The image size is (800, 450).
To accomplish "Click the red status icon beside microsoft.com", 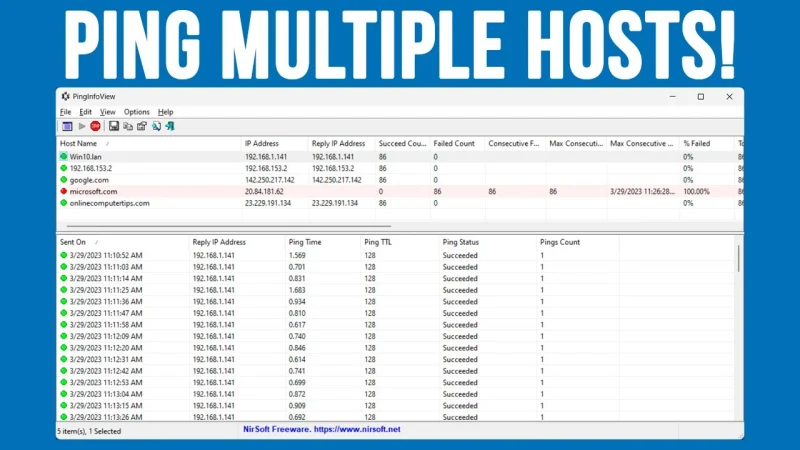I will coord(64,191).
